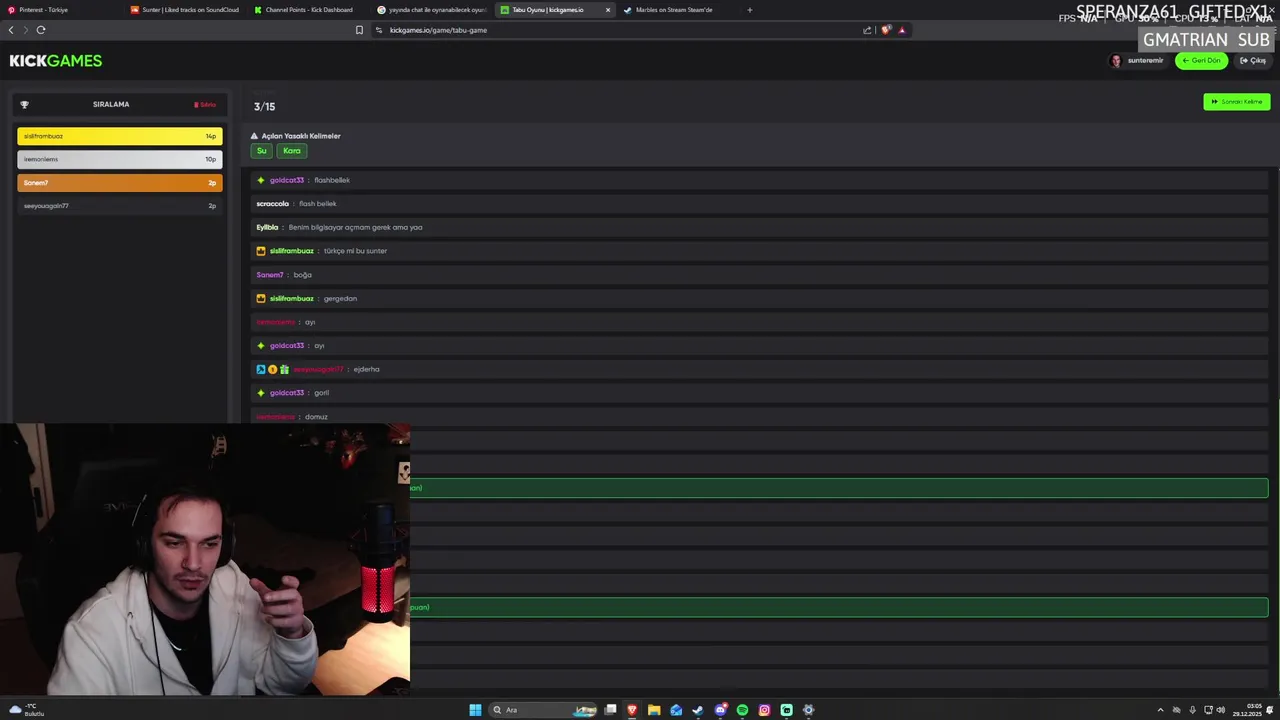Open the KICKGAMES logo home link
Screen dimensions: 1280x720
click(x=56, y=61)
